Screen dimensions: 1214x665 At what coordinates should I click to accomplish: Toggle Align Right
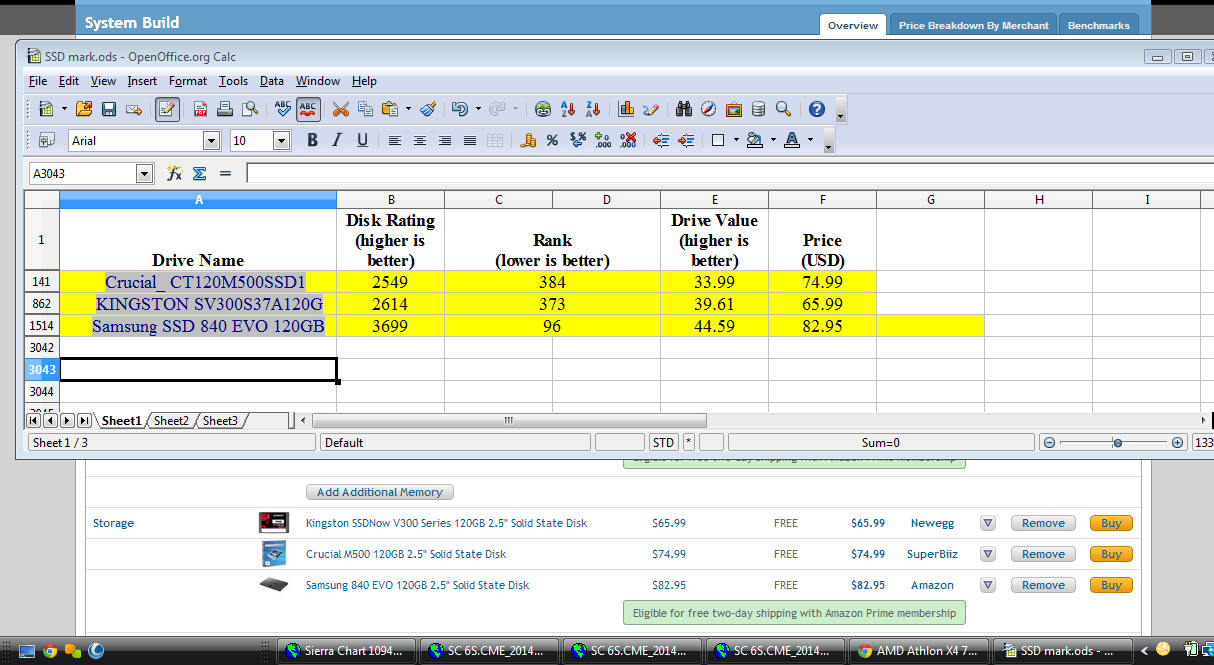point(445,141)
